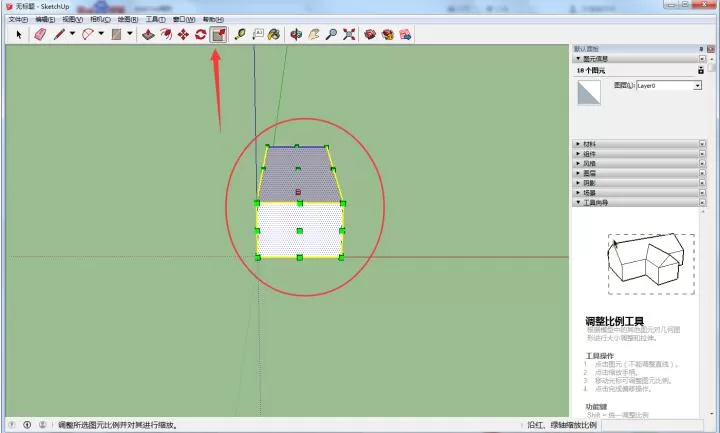Close the 阴影 panel
Viewport: 720px width, 433px height.
click(702, 183)
